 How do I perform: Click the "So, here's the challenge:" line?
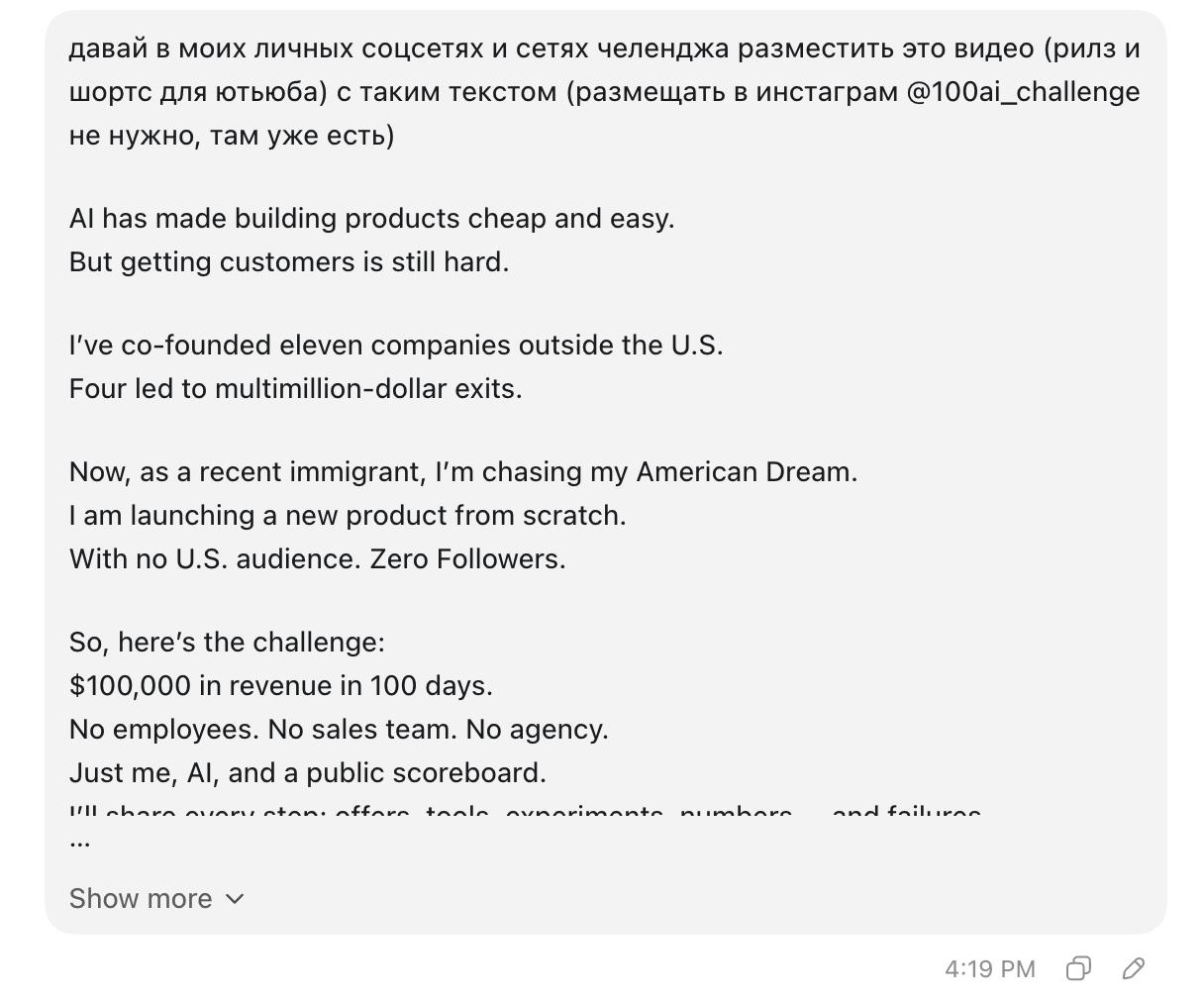[x=227, y=642]
